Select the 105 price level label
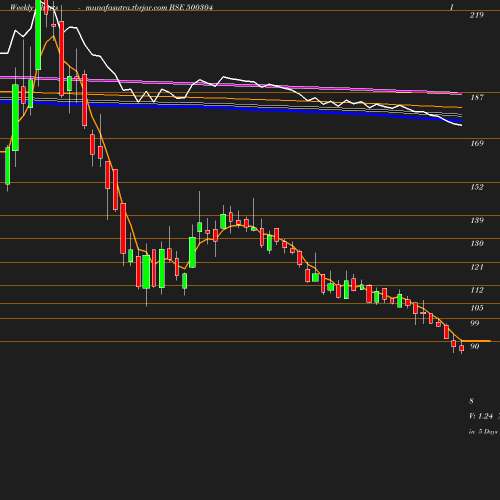500x500 pixels. click(477, 308)
